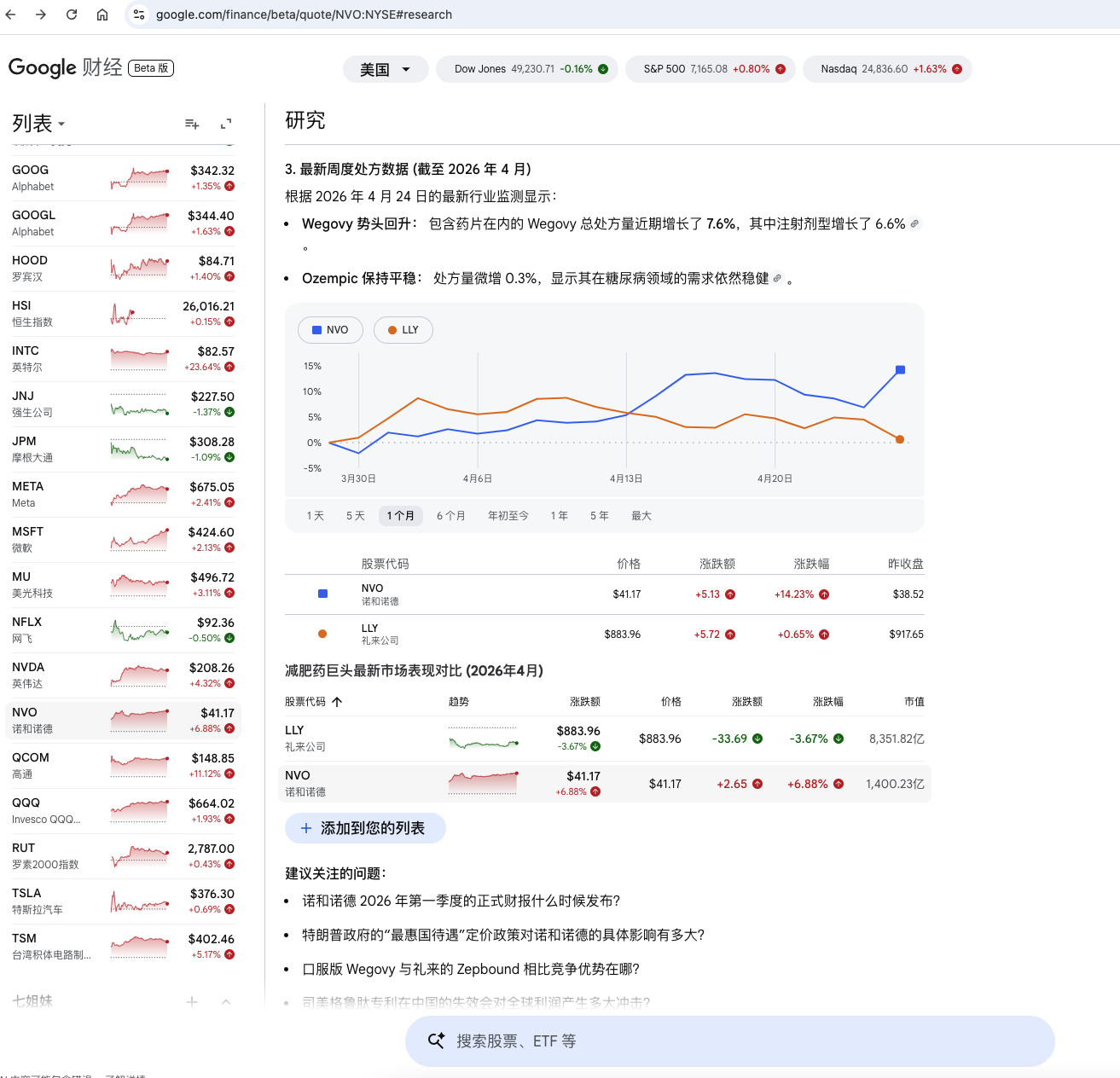Open the JPM 摩根大通 watchlist row

click(x=124, y=449)
